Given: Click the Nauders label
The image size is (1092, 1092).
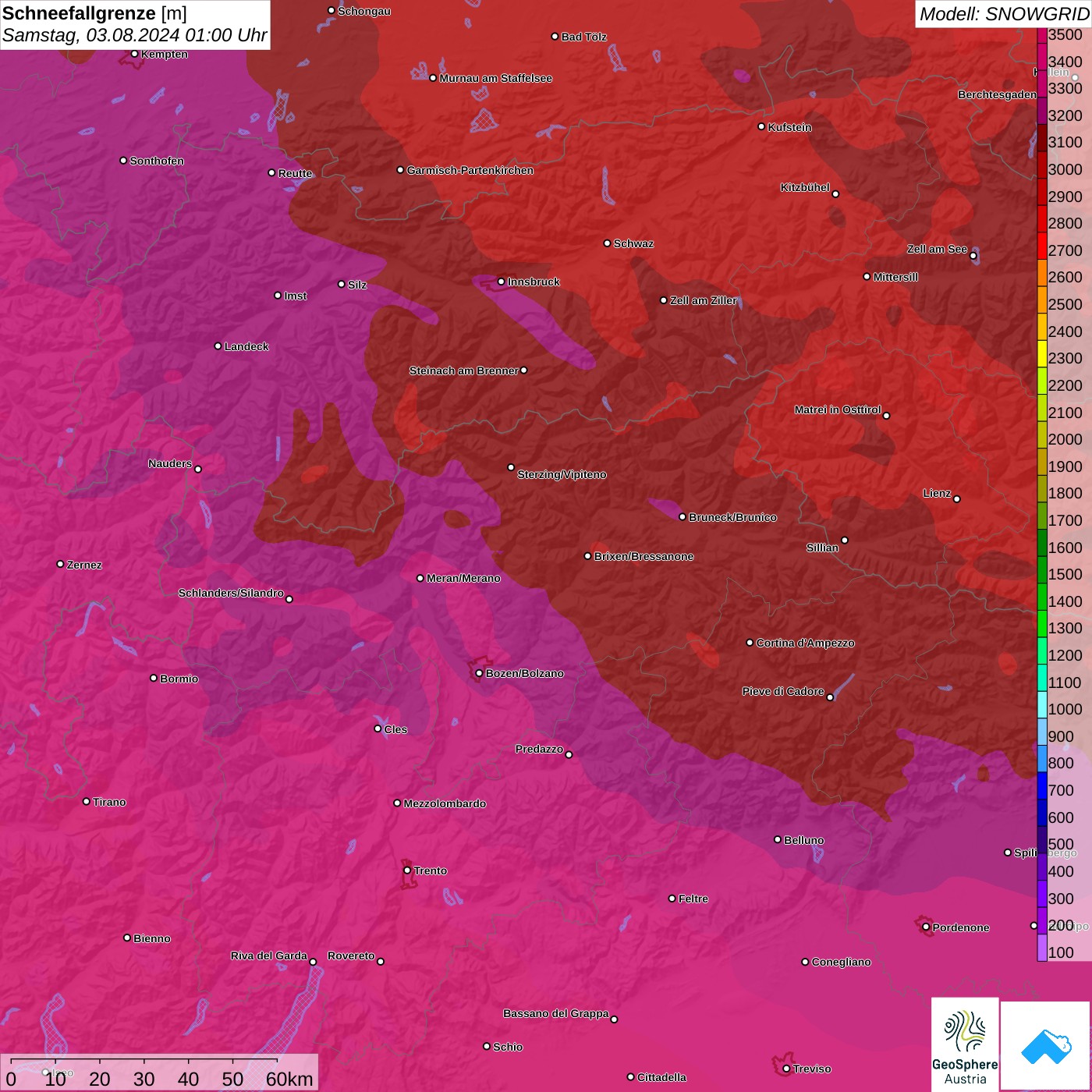Looking at the screenshot, I should (170, 463).
